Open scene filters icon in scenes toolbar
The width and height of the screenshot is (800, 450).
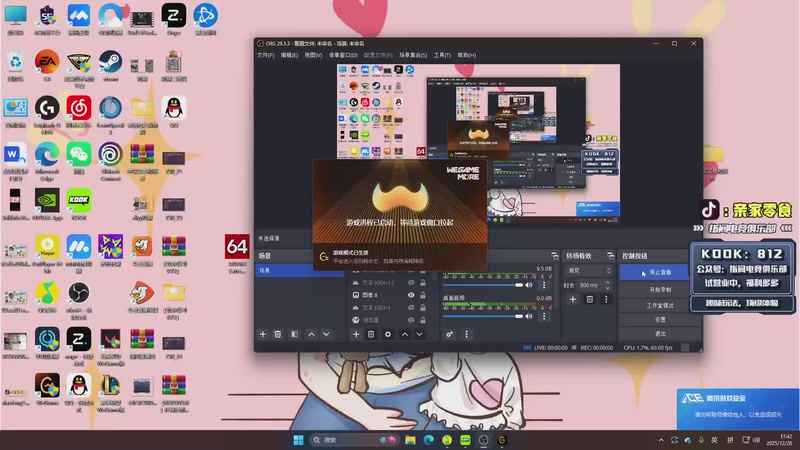pos(294,334)
